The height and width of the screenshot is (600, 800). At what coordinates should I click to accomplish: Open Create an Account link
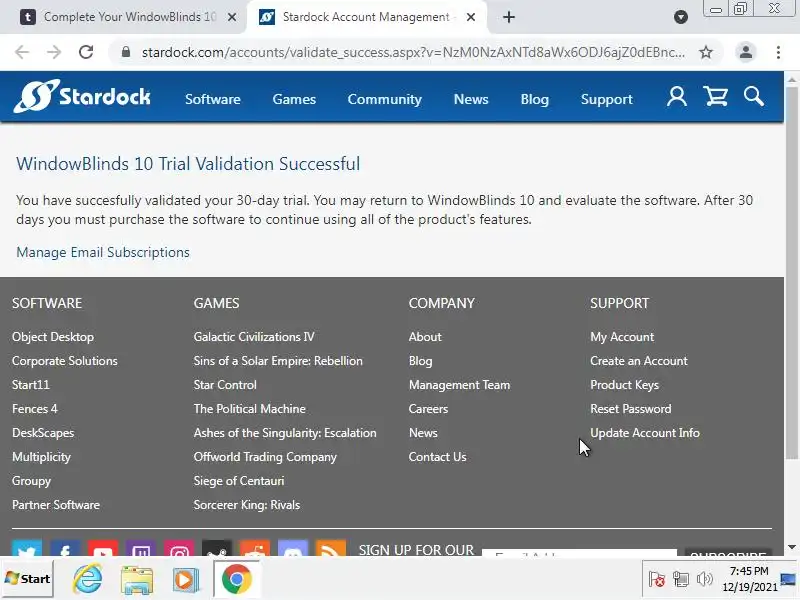[x=639, y=361]
